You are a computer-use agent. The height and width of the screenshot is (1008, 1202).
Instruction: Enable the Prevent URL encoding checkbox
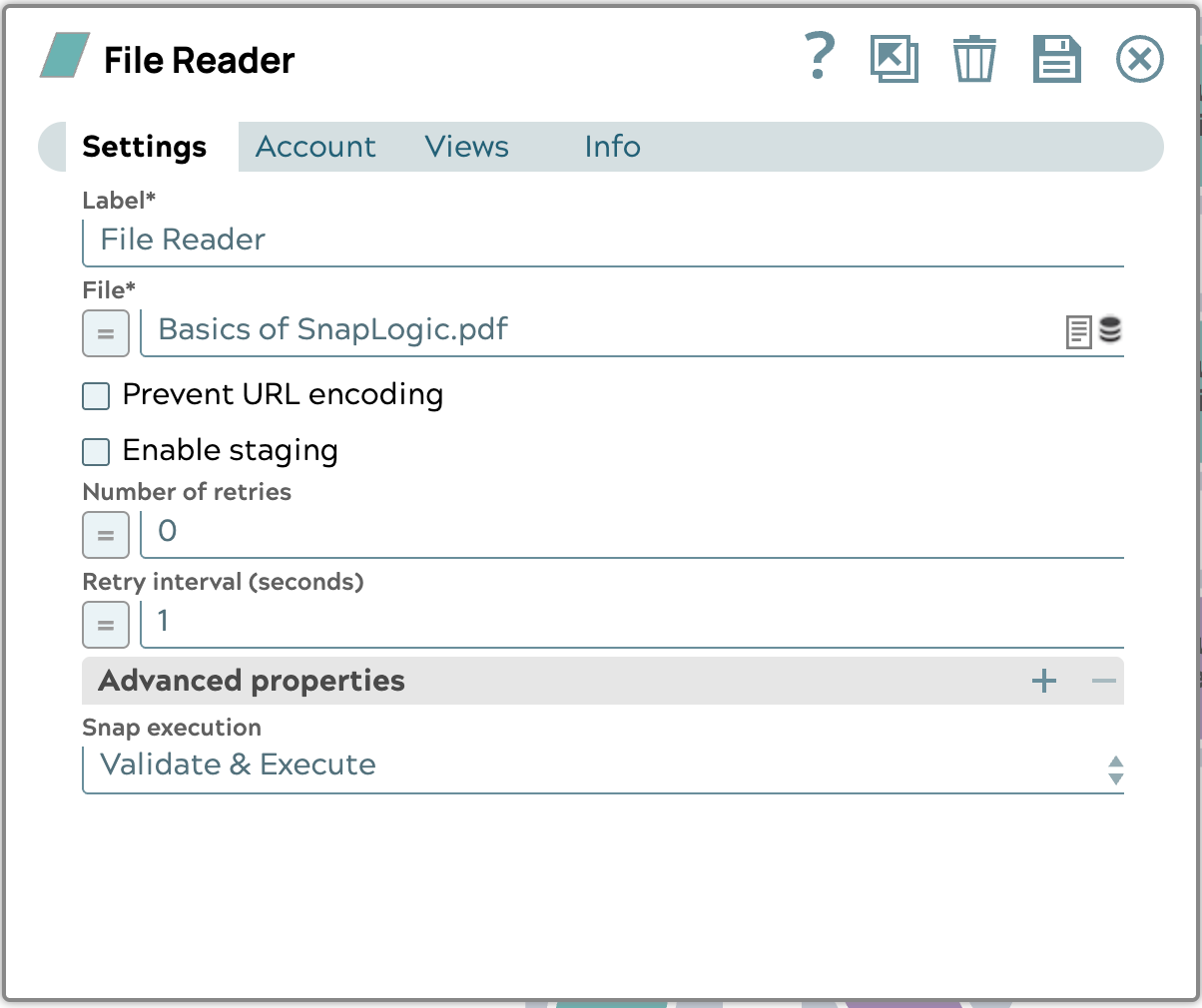tap(96, 396)
